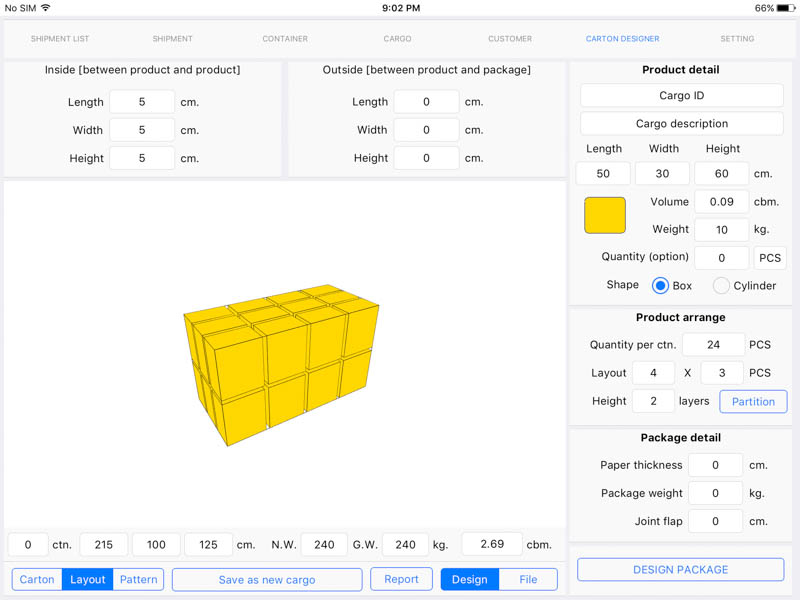Click Save as new cargo
Image resolution: width=800 pixels, height=600 pixels.
click(x=267, y=580)
